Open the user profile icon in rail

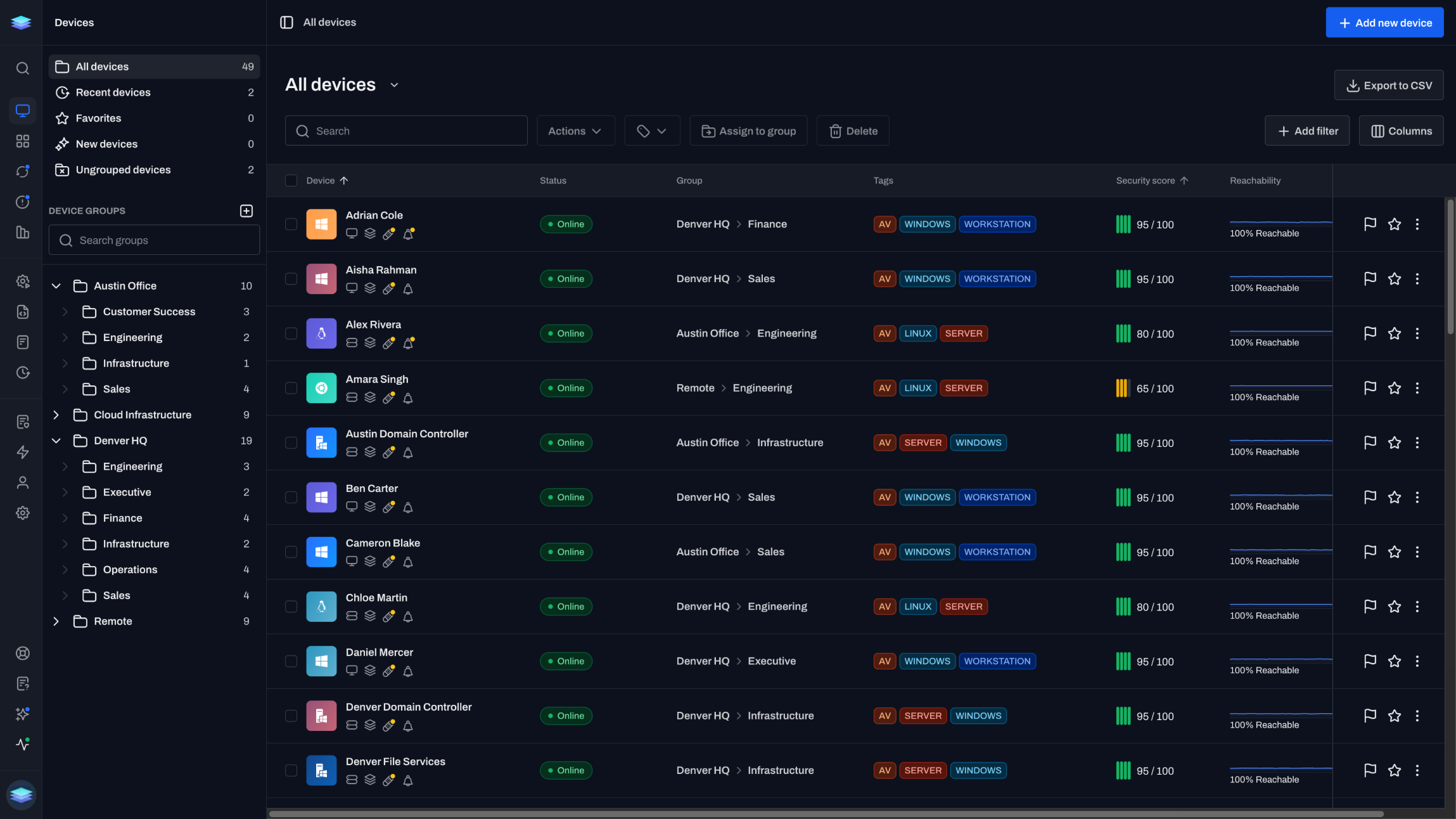(x=23, y=482)
